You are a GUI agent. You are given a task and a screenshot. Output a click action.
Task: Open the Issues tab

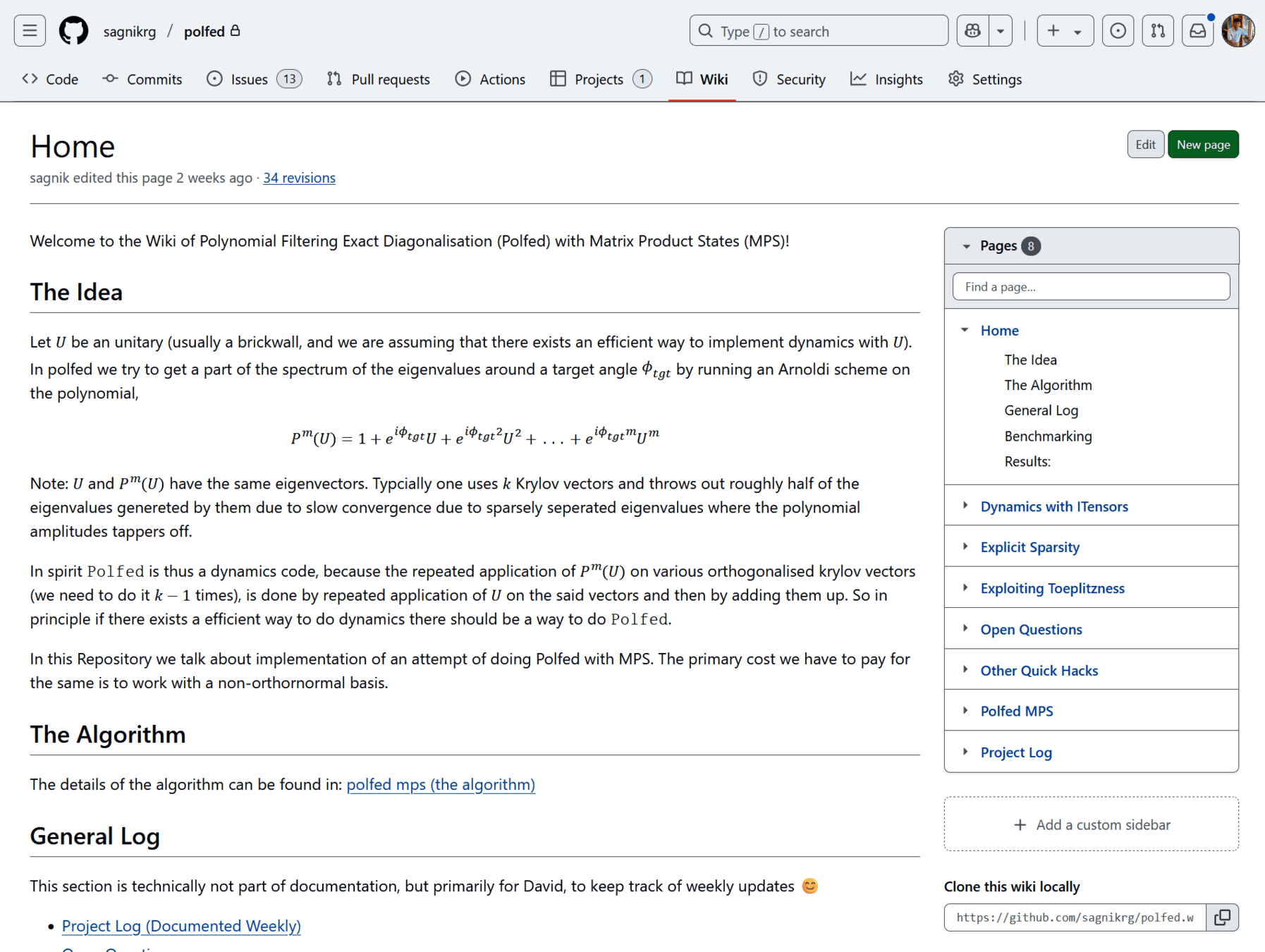click(x=254, y=79)
